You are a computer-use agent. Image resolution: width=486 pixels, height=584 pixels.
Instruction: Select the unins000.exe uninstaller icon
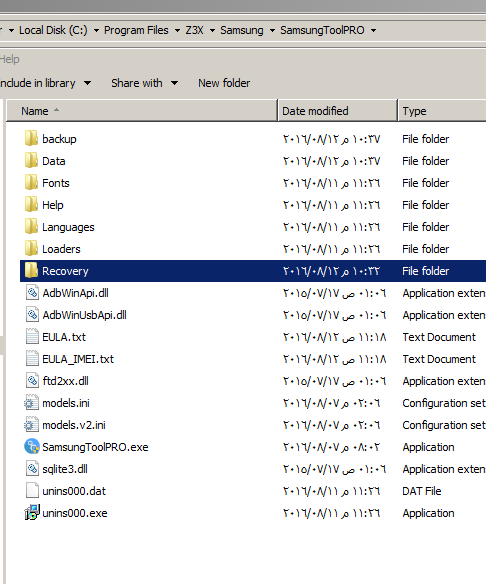[32, 512]
